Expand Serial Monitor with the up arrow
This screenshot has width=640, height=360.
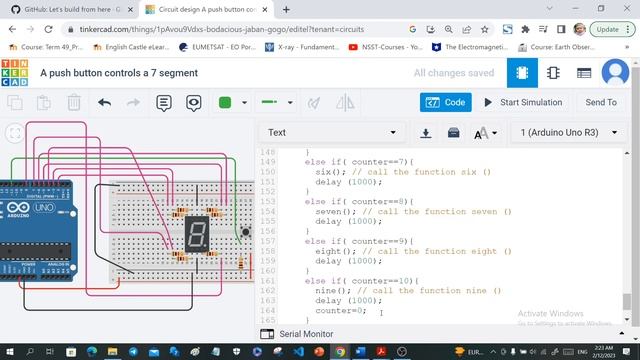click(621, 333)
